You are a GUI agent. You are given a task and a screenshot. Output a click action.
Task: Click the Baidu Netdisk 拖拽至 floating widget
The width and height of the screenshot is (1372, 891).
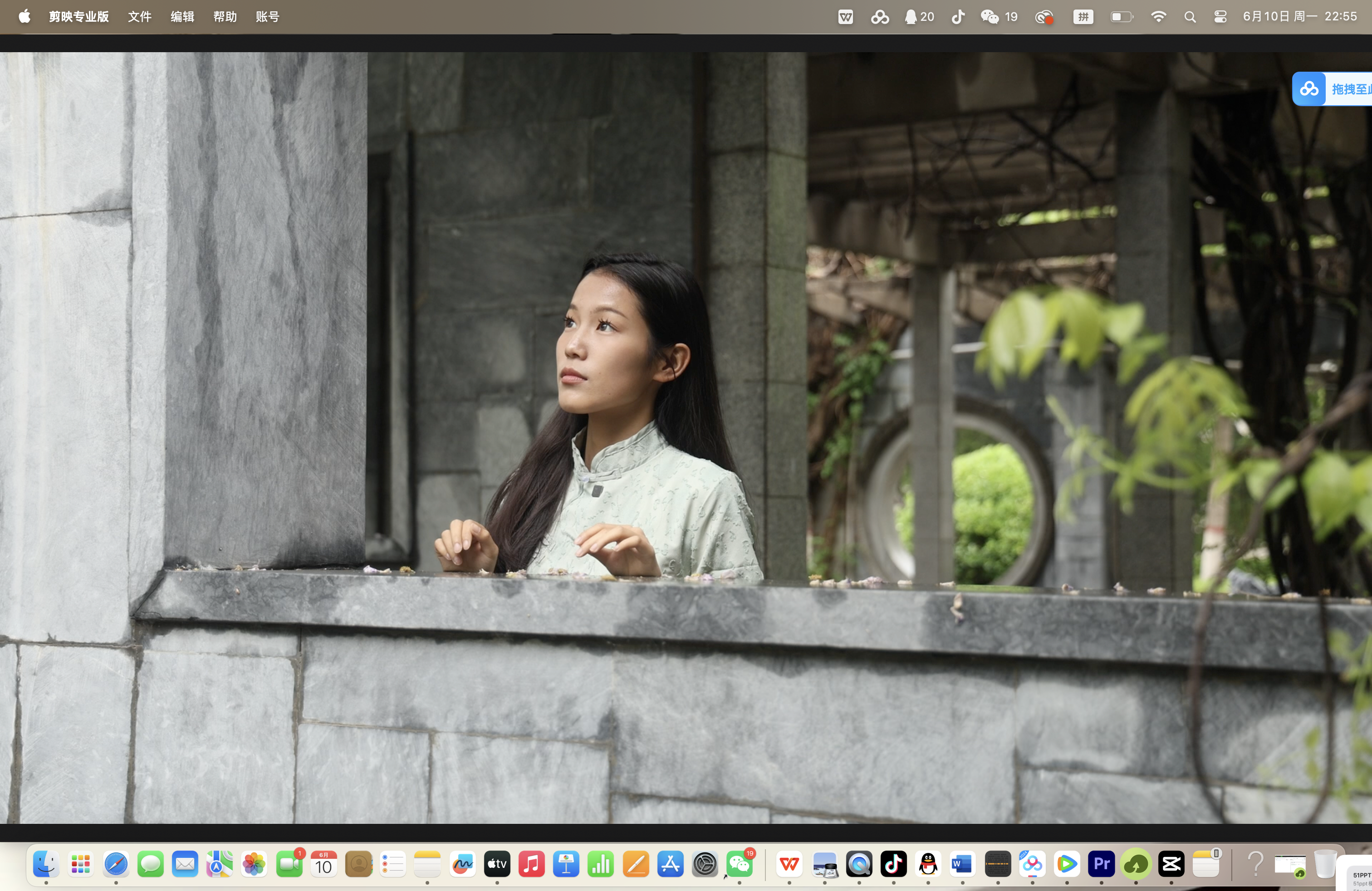[x=1332, y=89]
